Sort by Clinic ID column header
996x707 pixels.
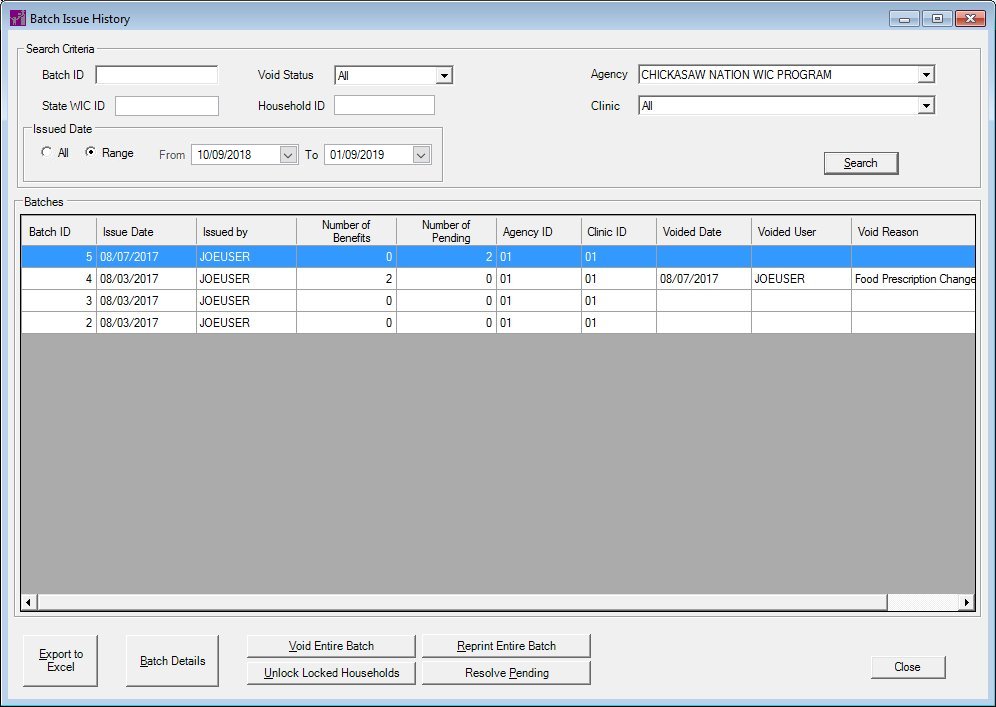(x=619, y=231)
